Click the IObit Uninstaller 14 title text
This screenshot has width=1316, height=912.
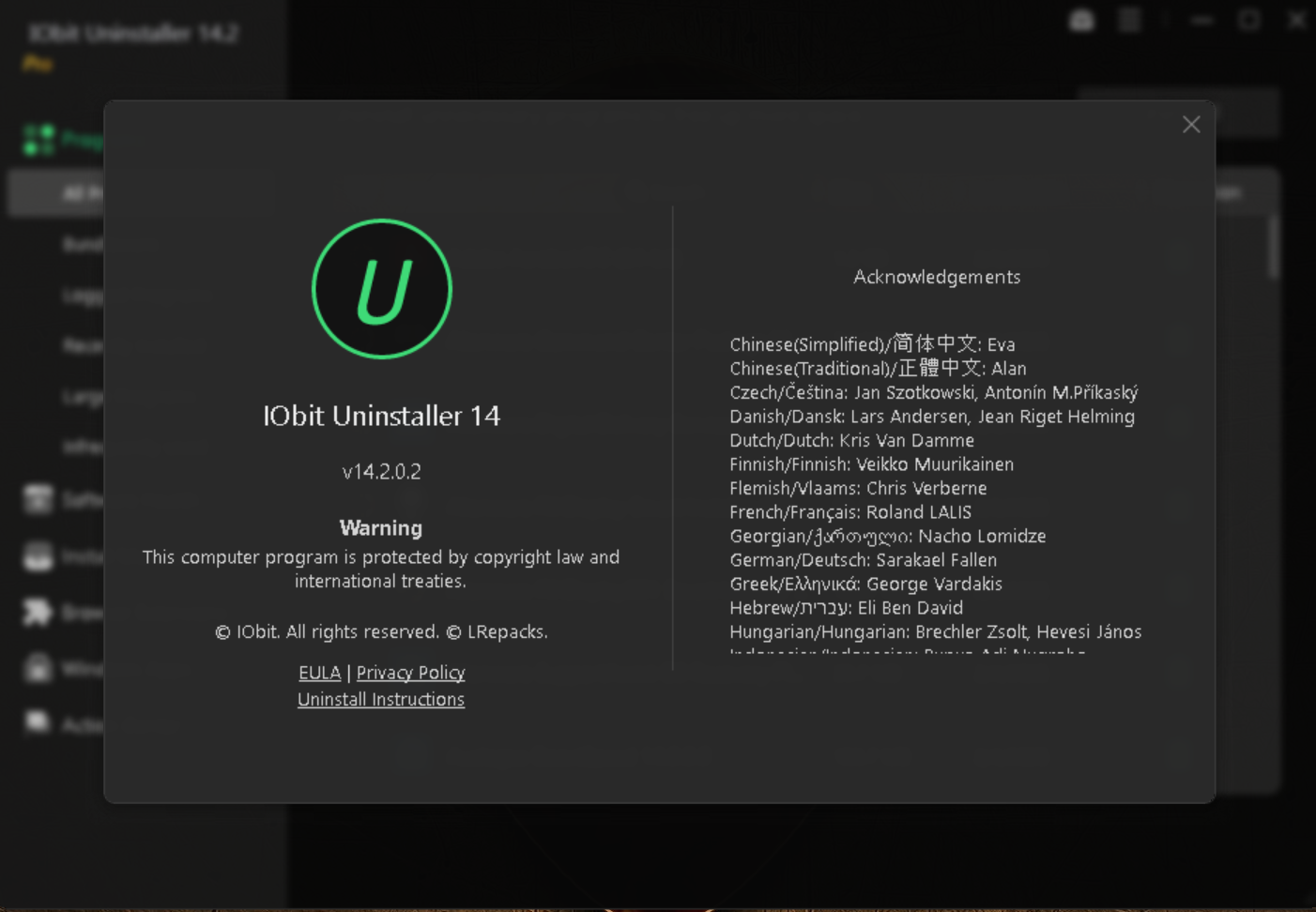(x=381, y=416)
